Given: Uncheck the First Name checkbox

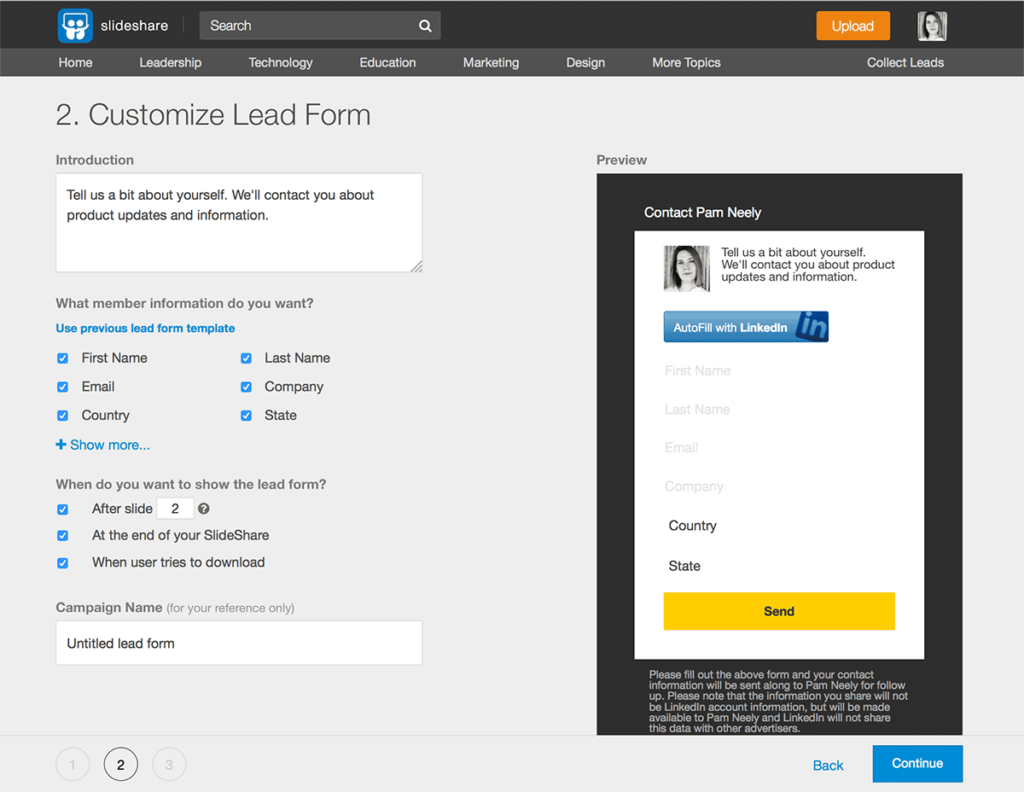Looking at the screenshot, I should pyautogui.click(x=62, y=357).
